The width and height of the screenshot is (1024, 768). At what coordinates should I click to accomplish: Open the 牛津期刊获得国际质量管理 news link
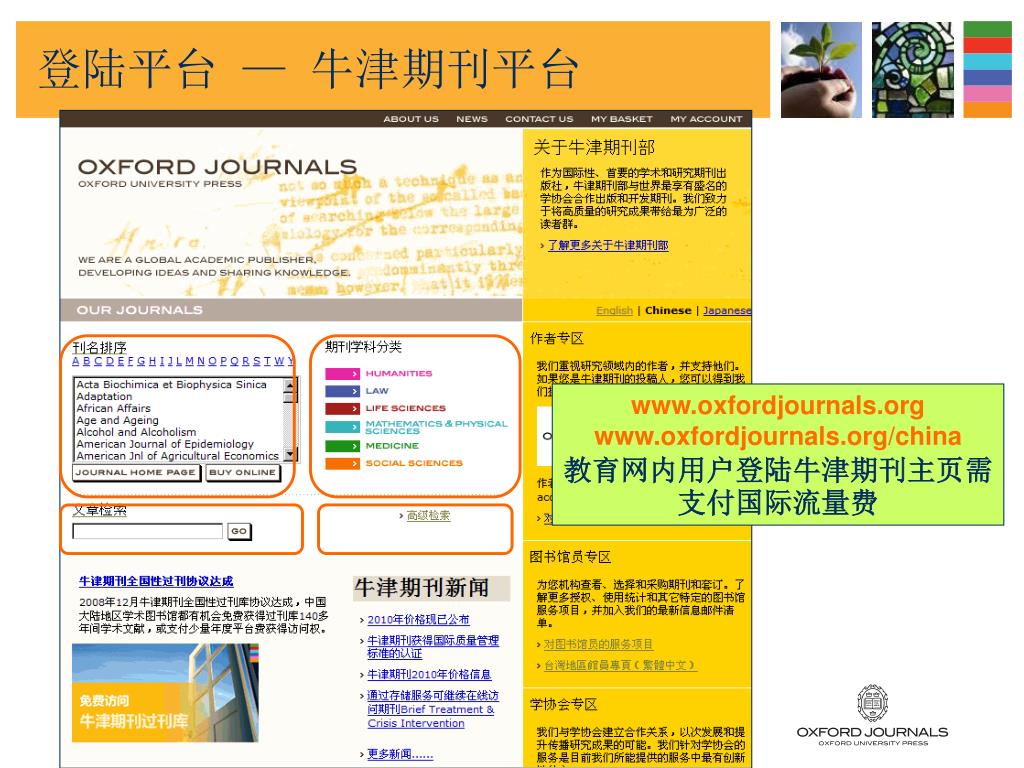tap(433, 647)
